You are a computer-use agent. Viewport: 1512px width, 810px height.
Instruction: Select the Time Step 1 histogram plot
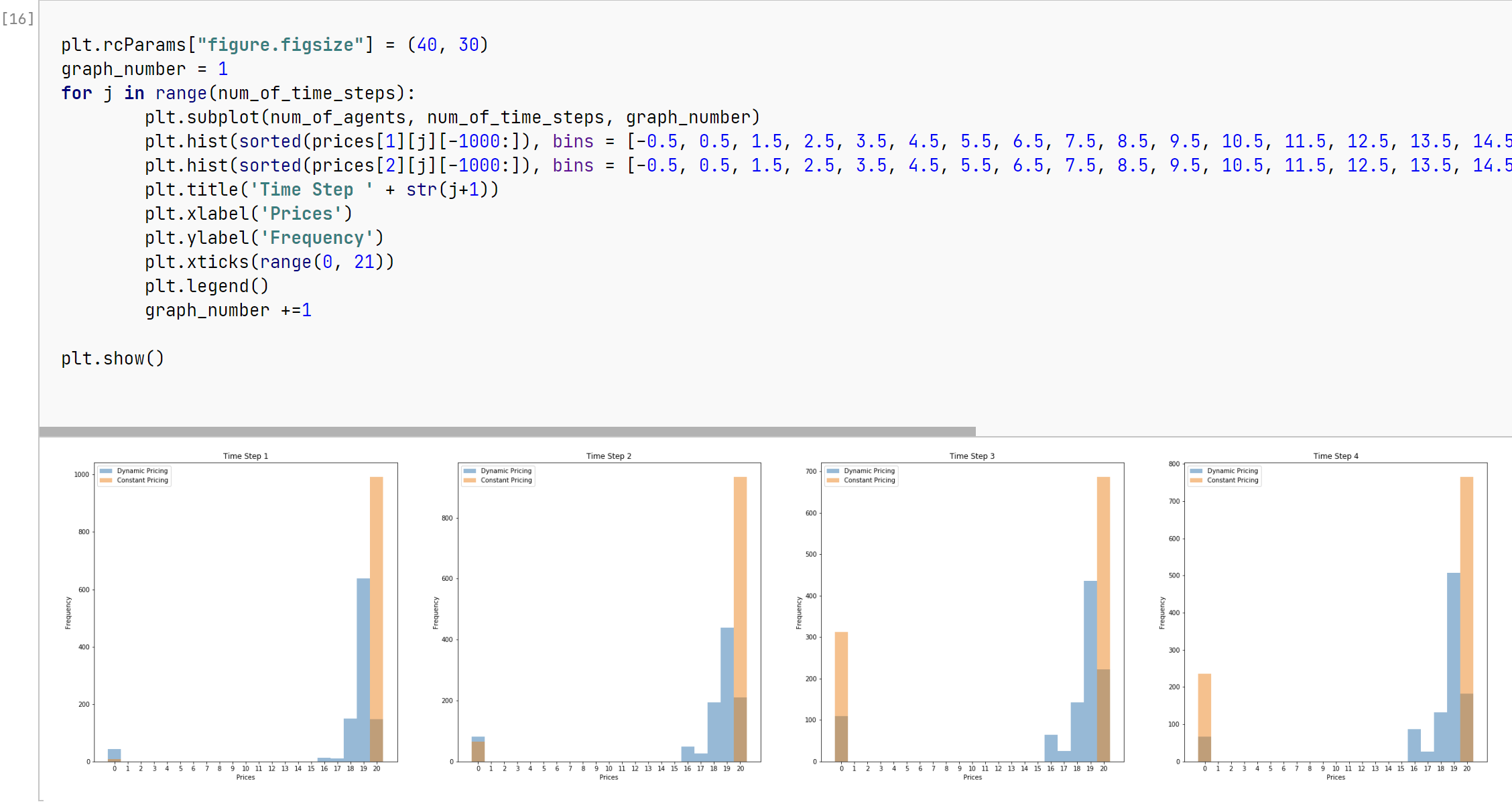pyautogui.click(x=245, y=612)
